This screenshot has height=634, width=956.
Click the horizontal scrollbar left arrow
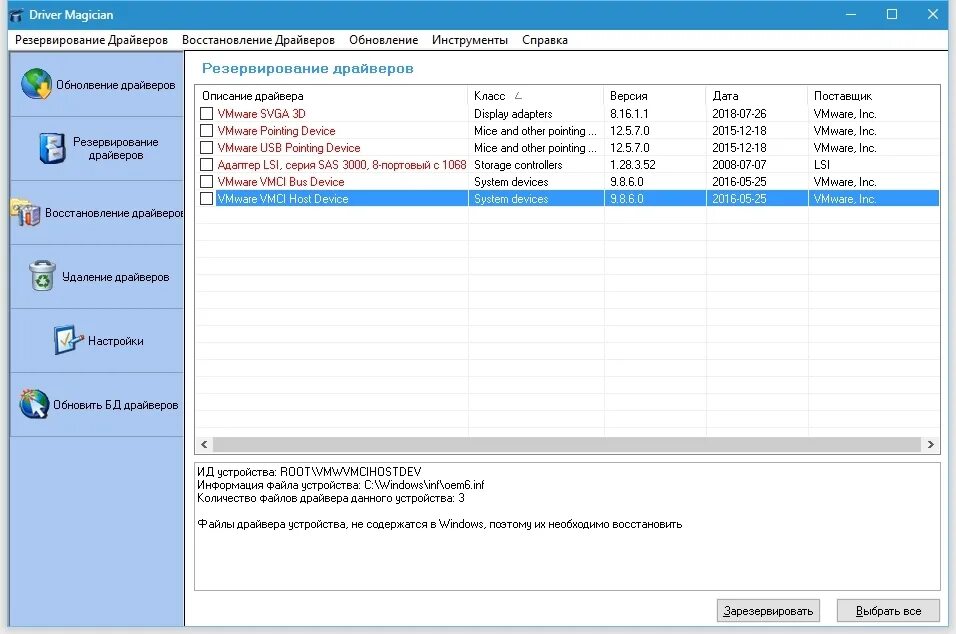[x=204, y=443]
